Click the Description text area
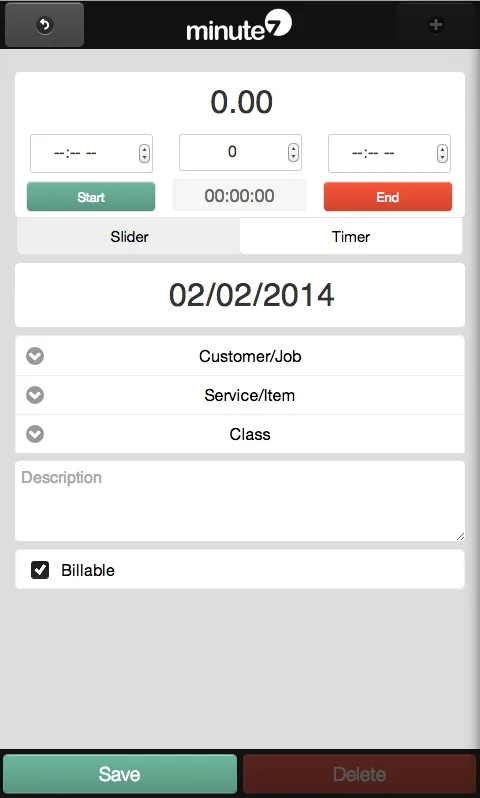Screen dimensions: 480x798 240,501
